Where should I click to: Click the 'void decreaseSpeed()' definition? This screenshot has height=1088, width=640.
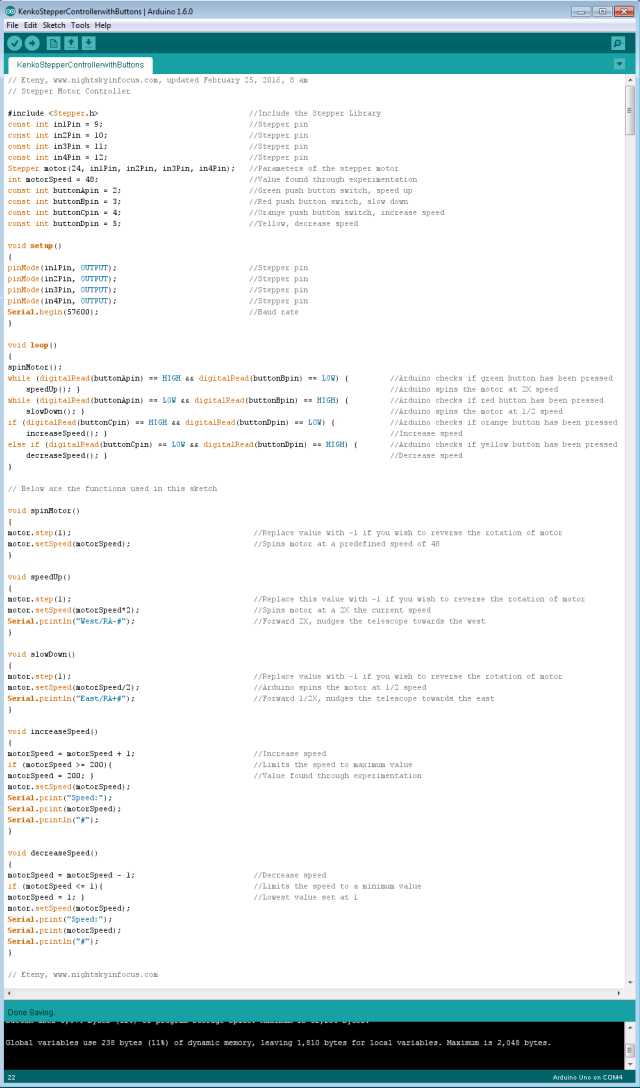tap(53, 853)
